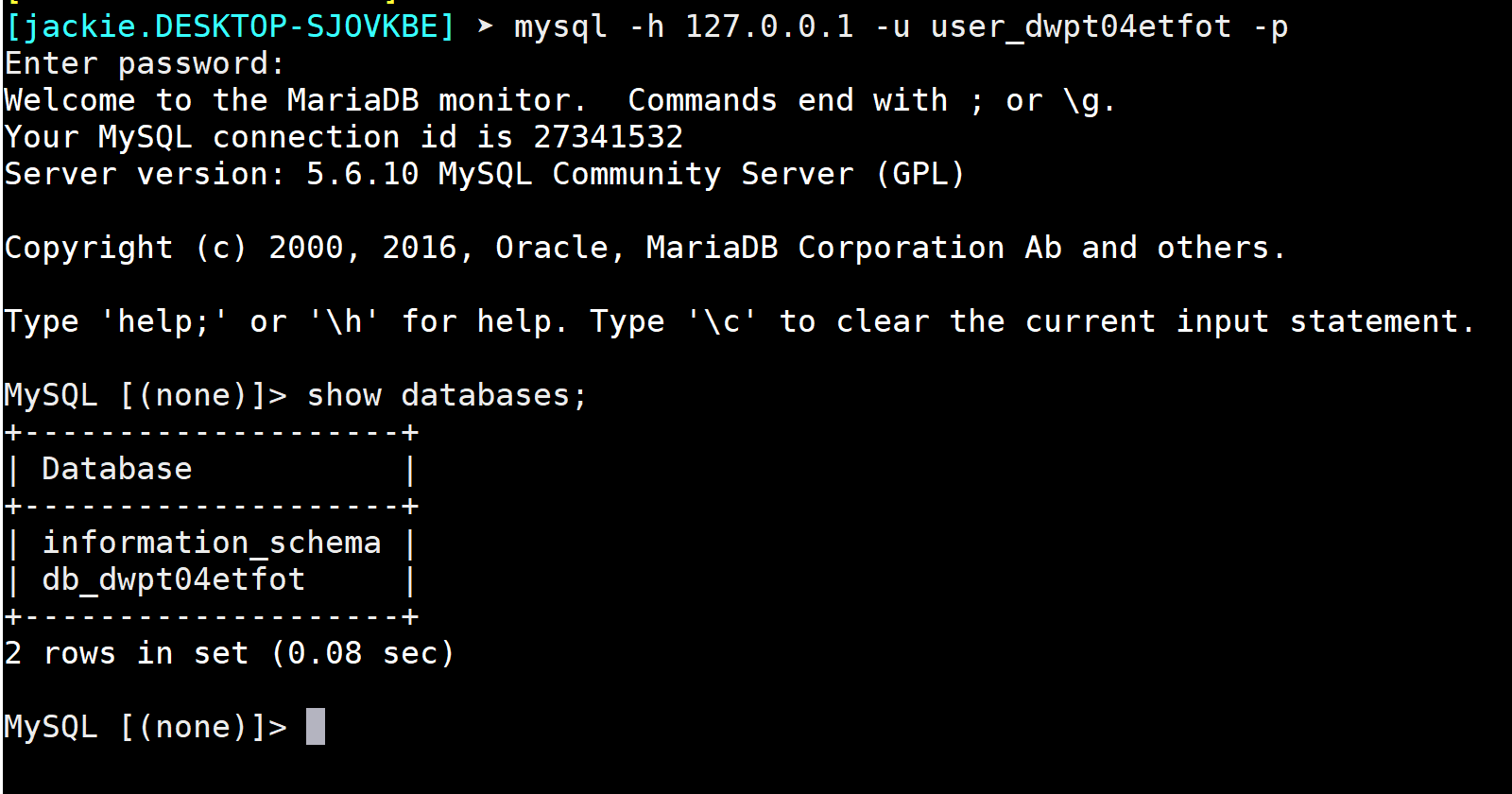
Task: Click the blinking cursor at the MySQL prompt
Action: coord(316,727)
